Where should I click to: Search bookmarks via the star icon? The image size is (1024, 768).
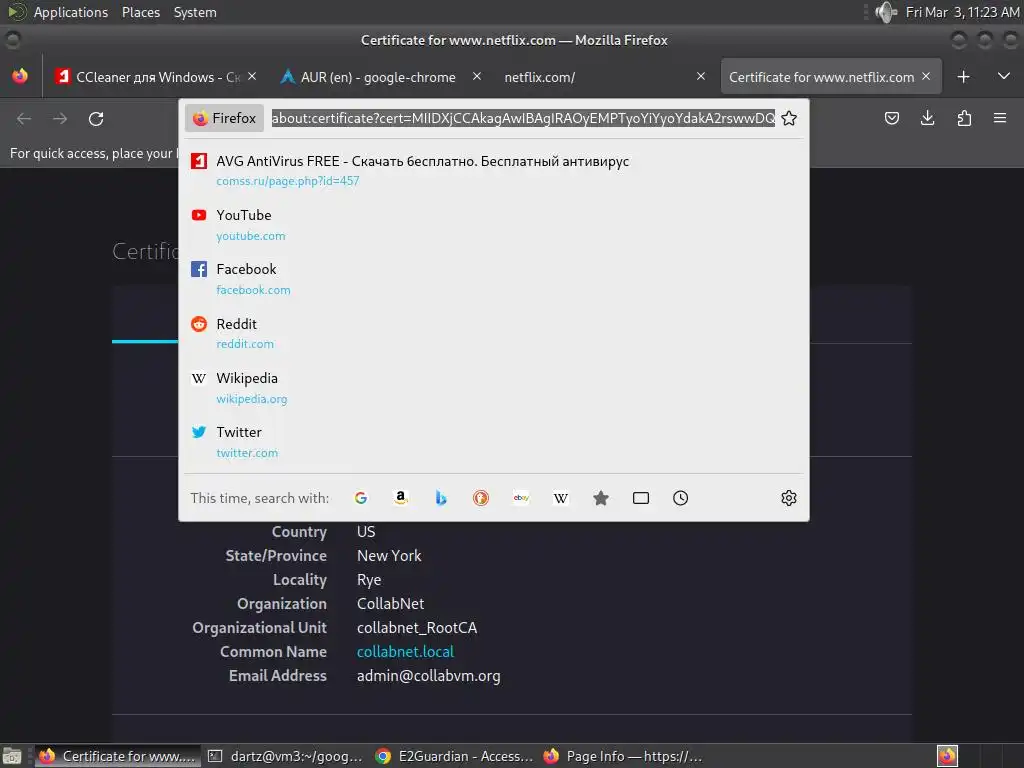click(x=601, y=498)
